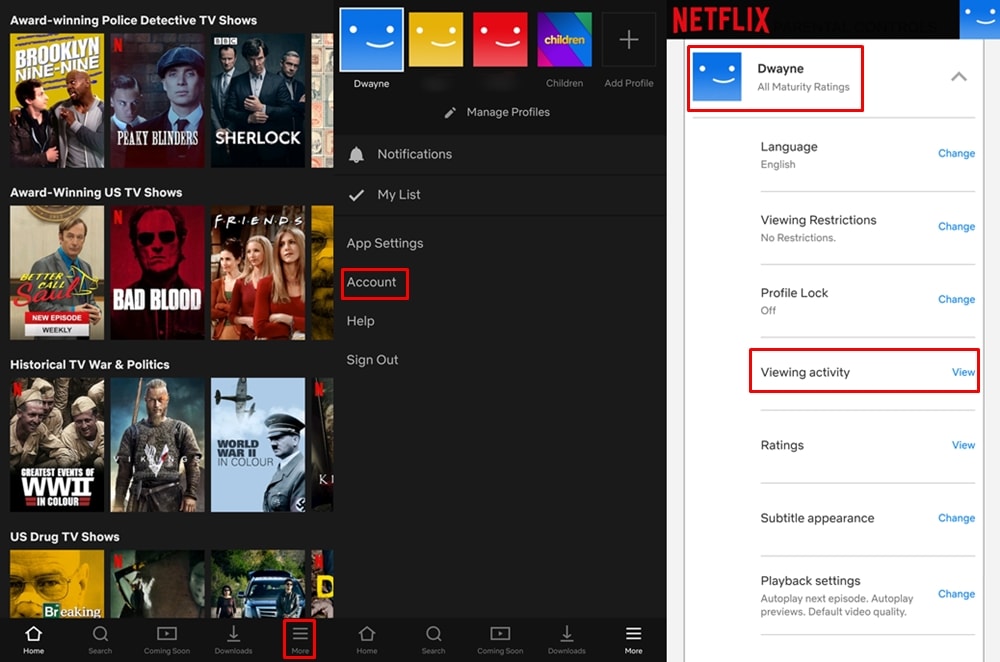Image resolution: width=1000 pixels, height=662 pixels.
Task: Open Brooklyn Nine-Nine poster
Action: coord(57,101)
